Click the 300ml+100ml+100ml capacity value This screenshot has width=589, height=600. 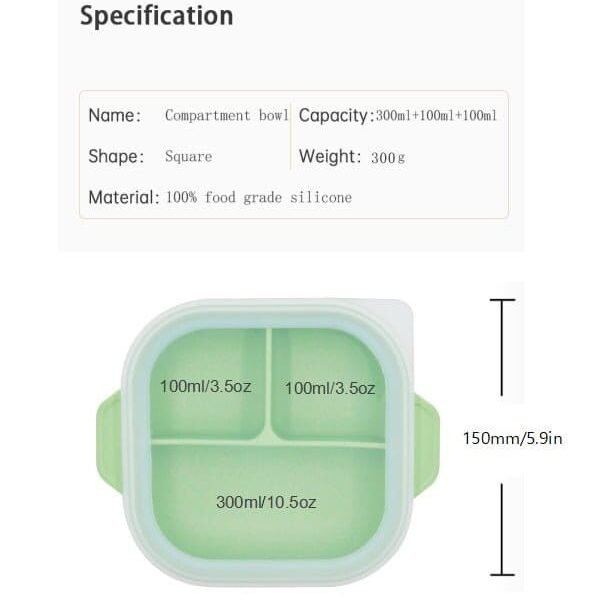pos(436,115)
